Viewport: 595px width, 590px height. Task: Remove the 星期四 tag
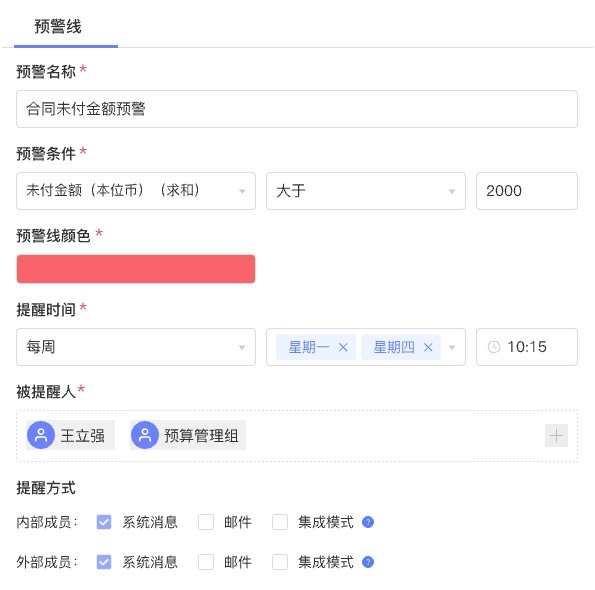pyautogui.click(x=428, y=347)
